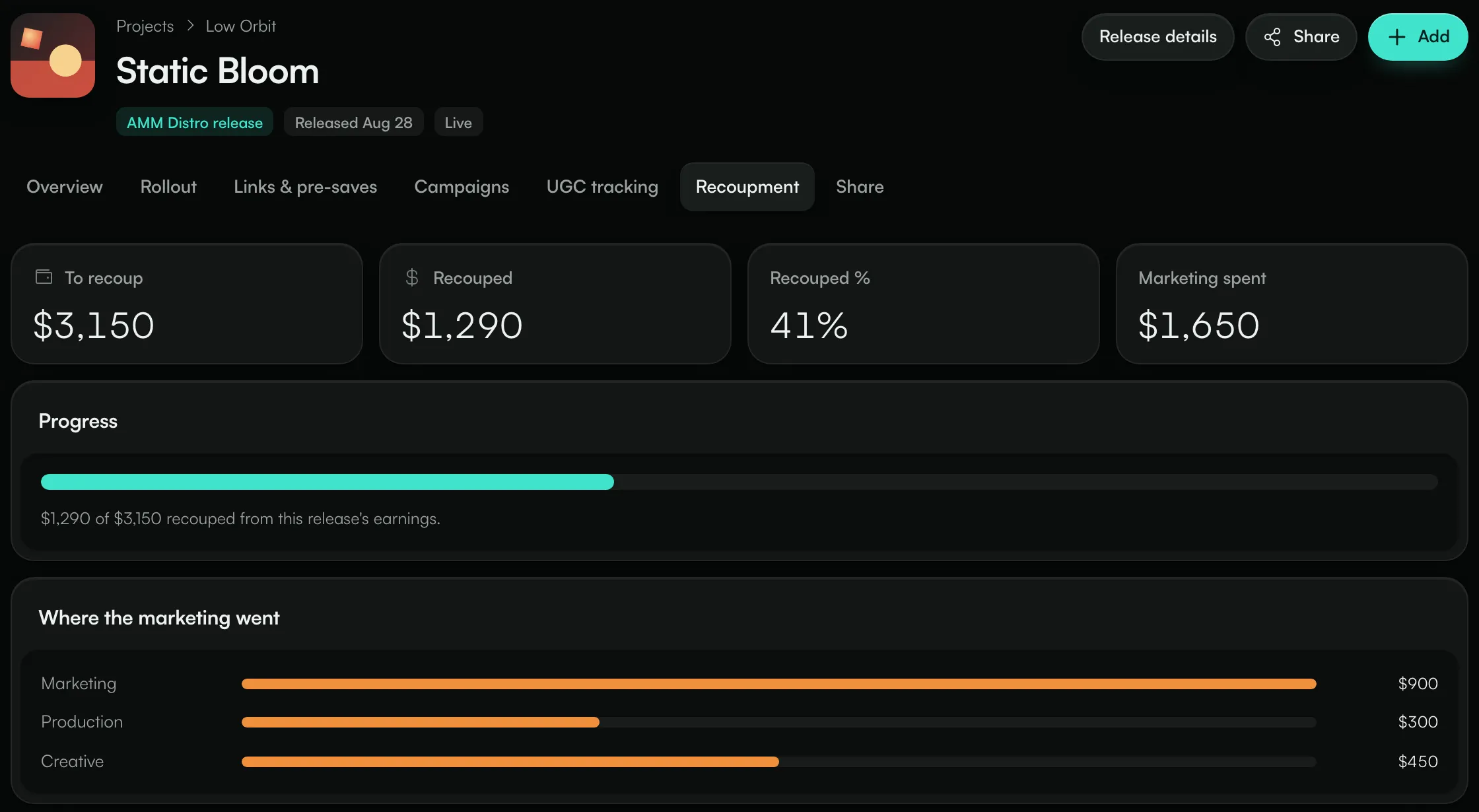
Task: Click the Static Bloom album artwork
Action: pos(53,55)
